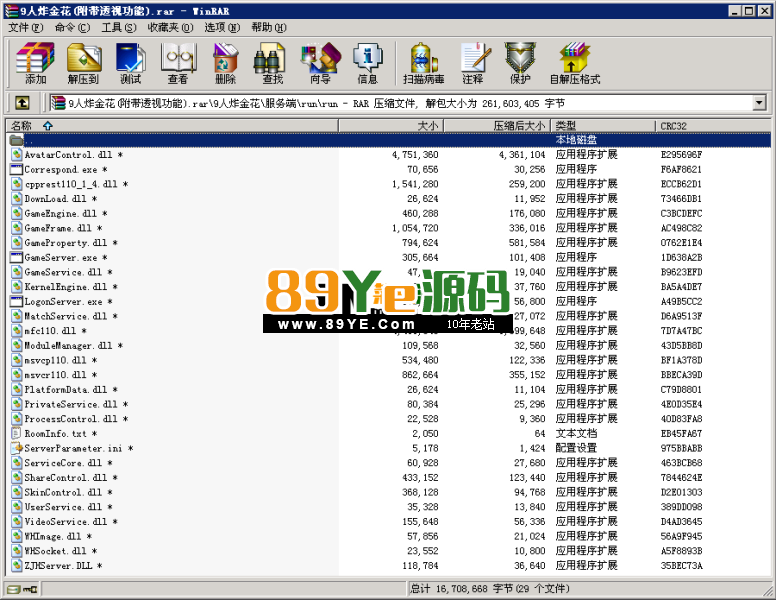Click the Extract To (解压到) icon
Screen dimensions: 776x600
pos(83,64)
